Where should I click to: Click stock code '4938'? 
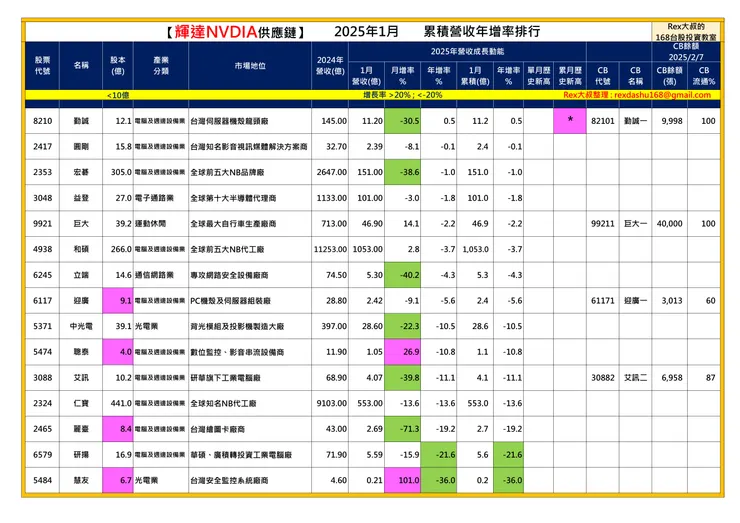tap(42, 249)
